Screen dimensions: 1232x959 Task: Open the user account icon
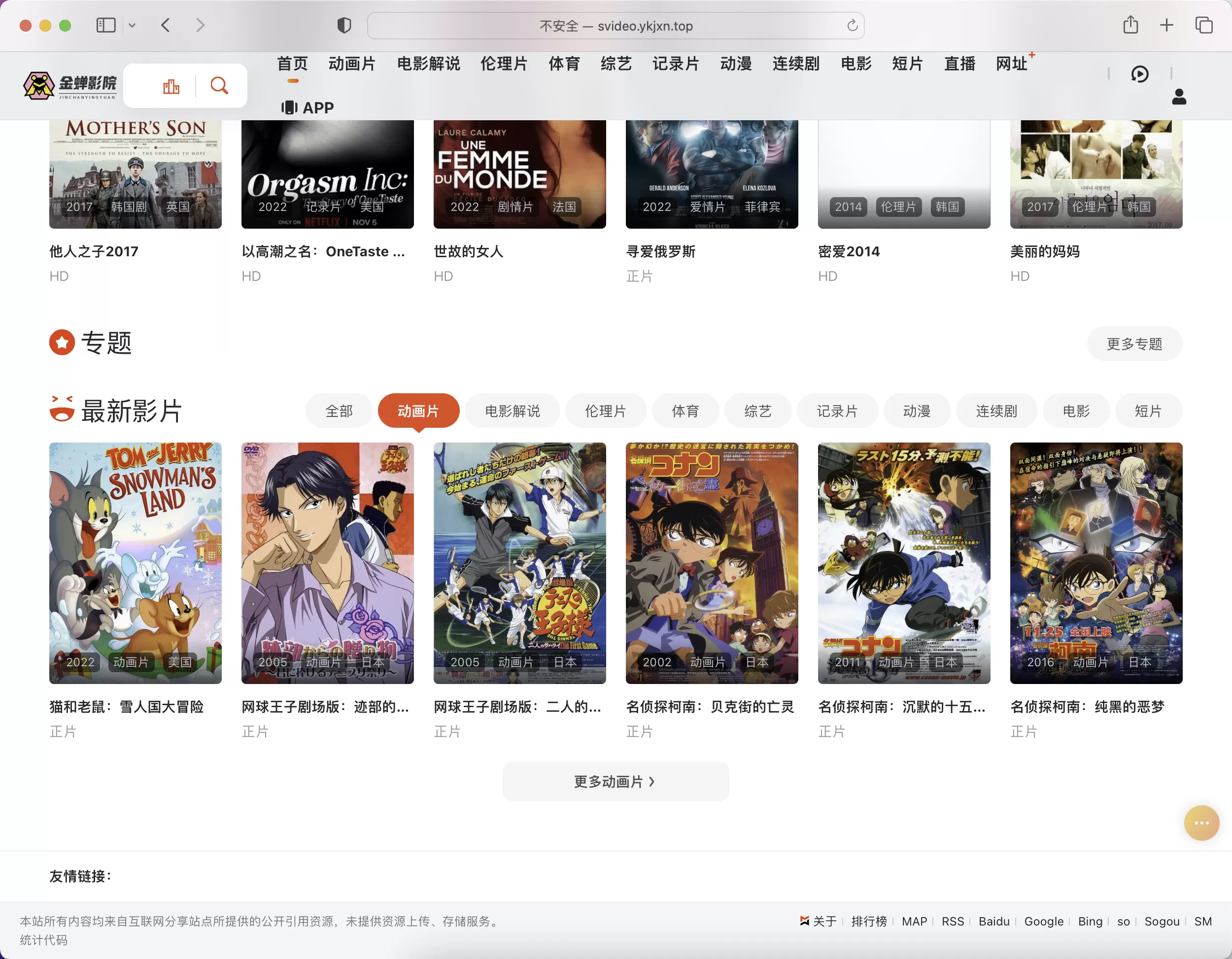tap(1179, 97)
